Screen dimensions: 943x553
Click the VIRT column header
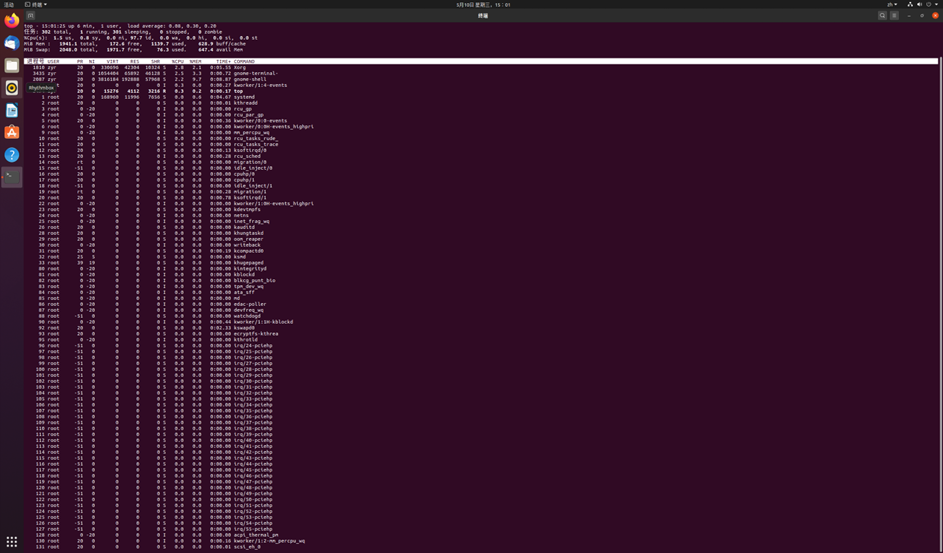112,61
